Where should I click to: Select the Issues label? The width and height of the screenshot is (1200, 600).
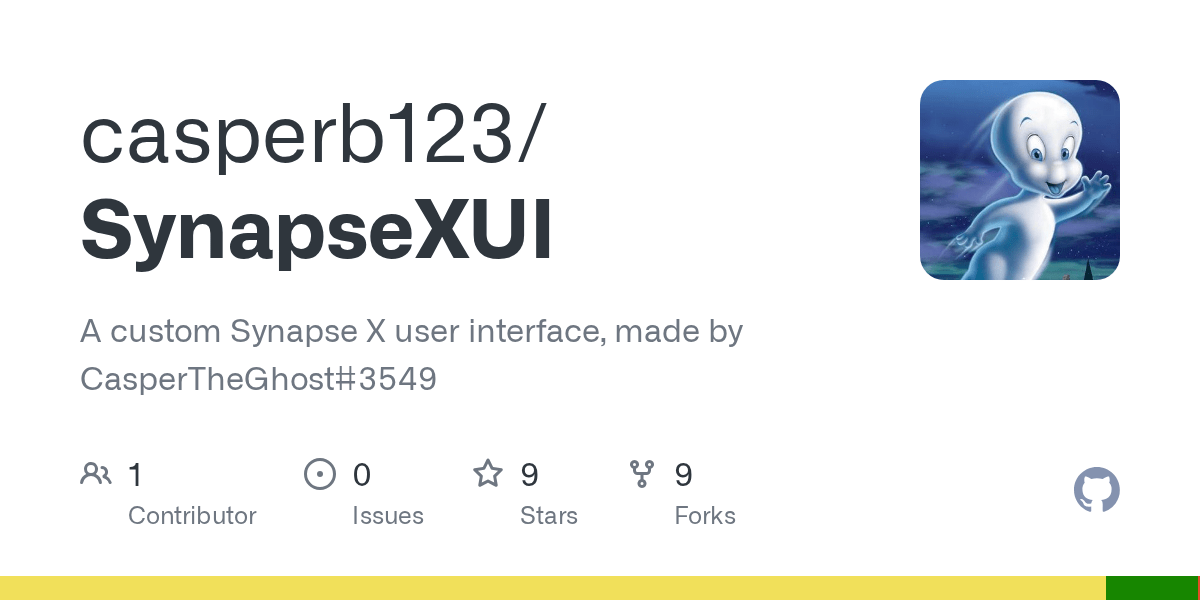(x=388, y=516)
